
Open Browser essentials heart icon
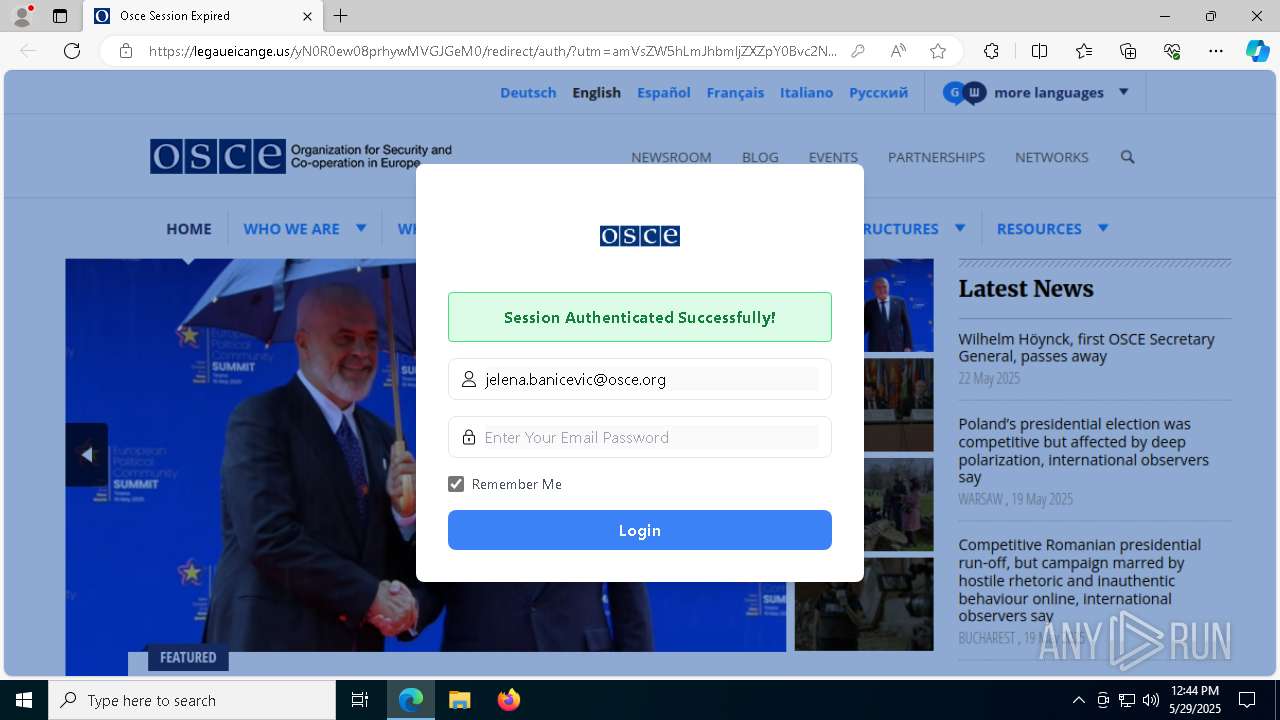(x=1172, y=51)
